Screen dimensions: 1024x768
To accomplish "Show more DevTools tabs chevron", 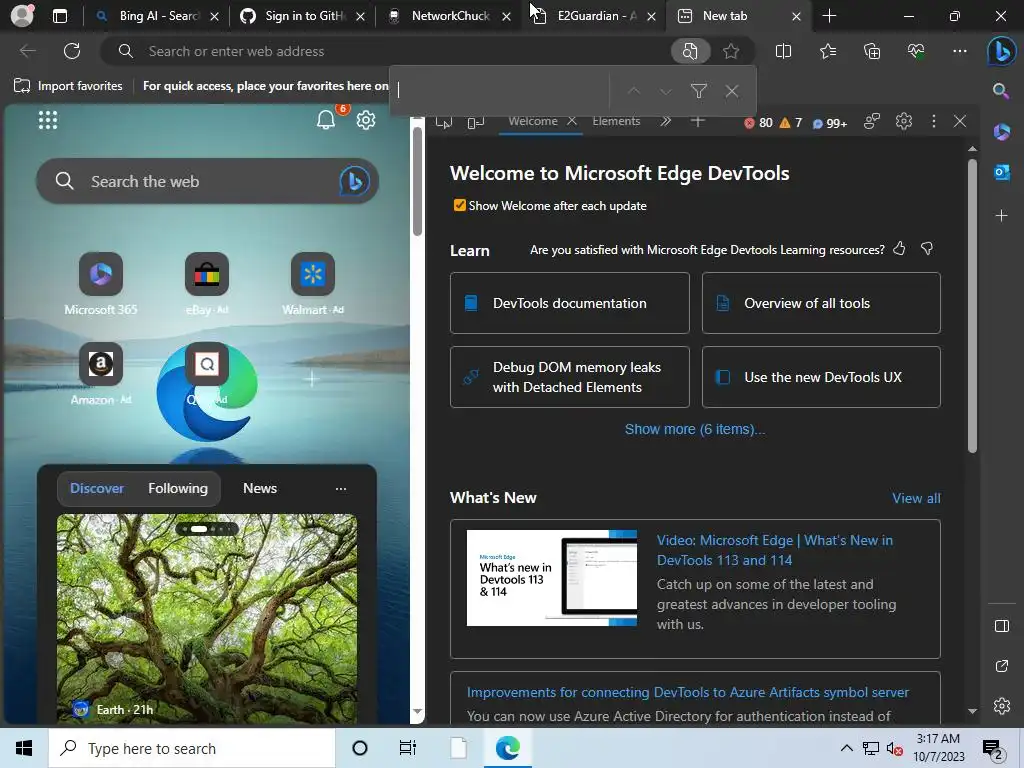I will 665,121.
